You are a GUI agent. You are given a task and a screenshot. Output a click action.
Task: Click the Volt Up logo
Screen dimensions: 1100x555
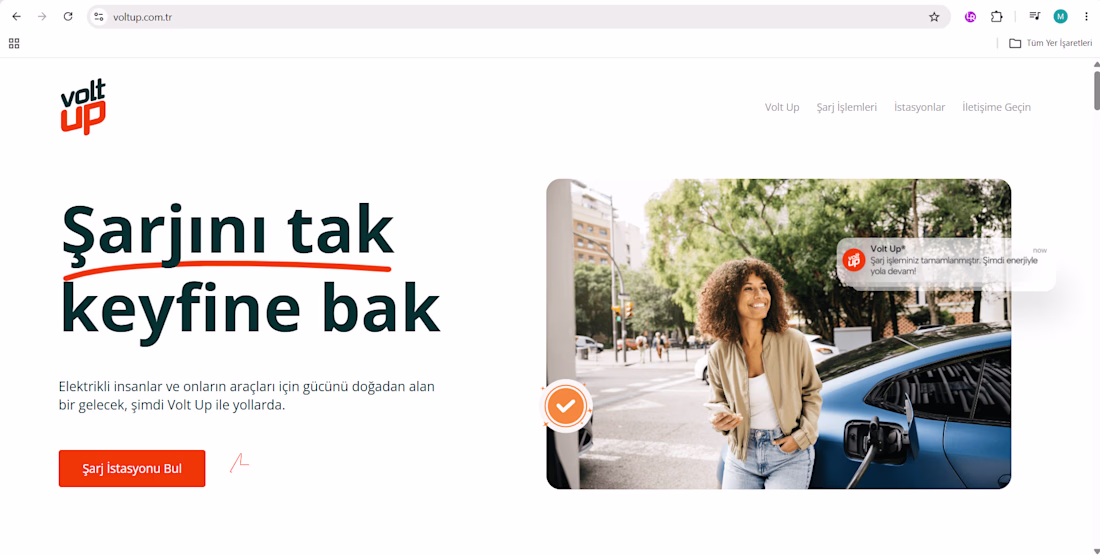click(x=83, y=107)
